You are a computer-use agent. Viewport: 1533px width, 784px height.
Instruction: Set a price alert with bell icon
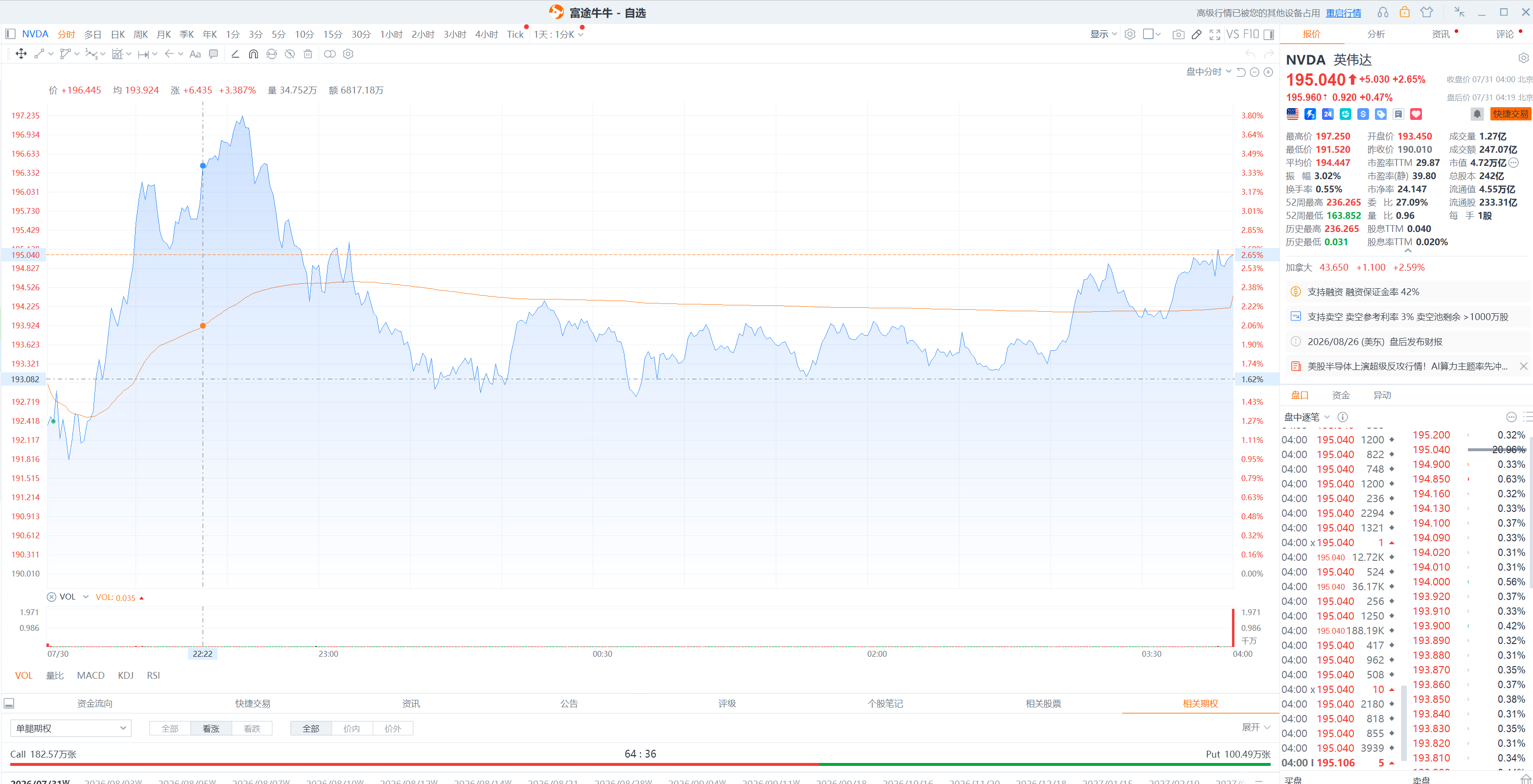tap(1477, 114)
